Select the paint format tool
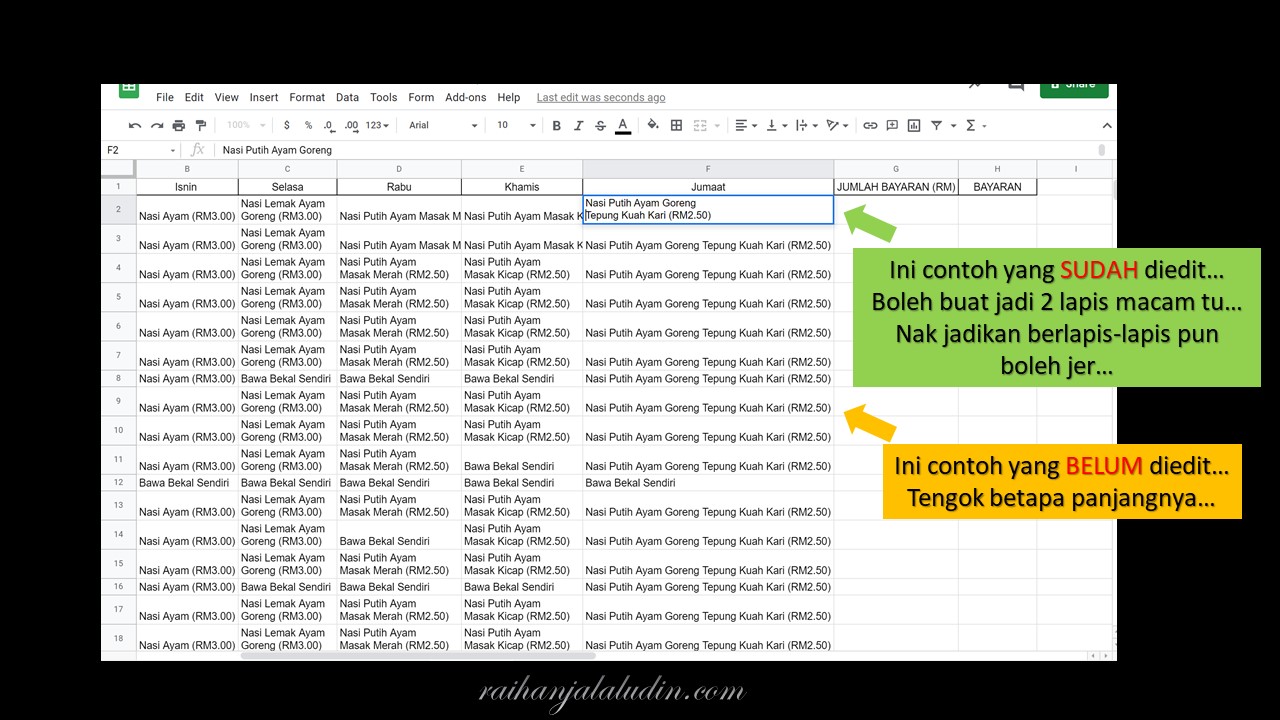Viewport: 1280px width, 720px height. pos(201,126)
